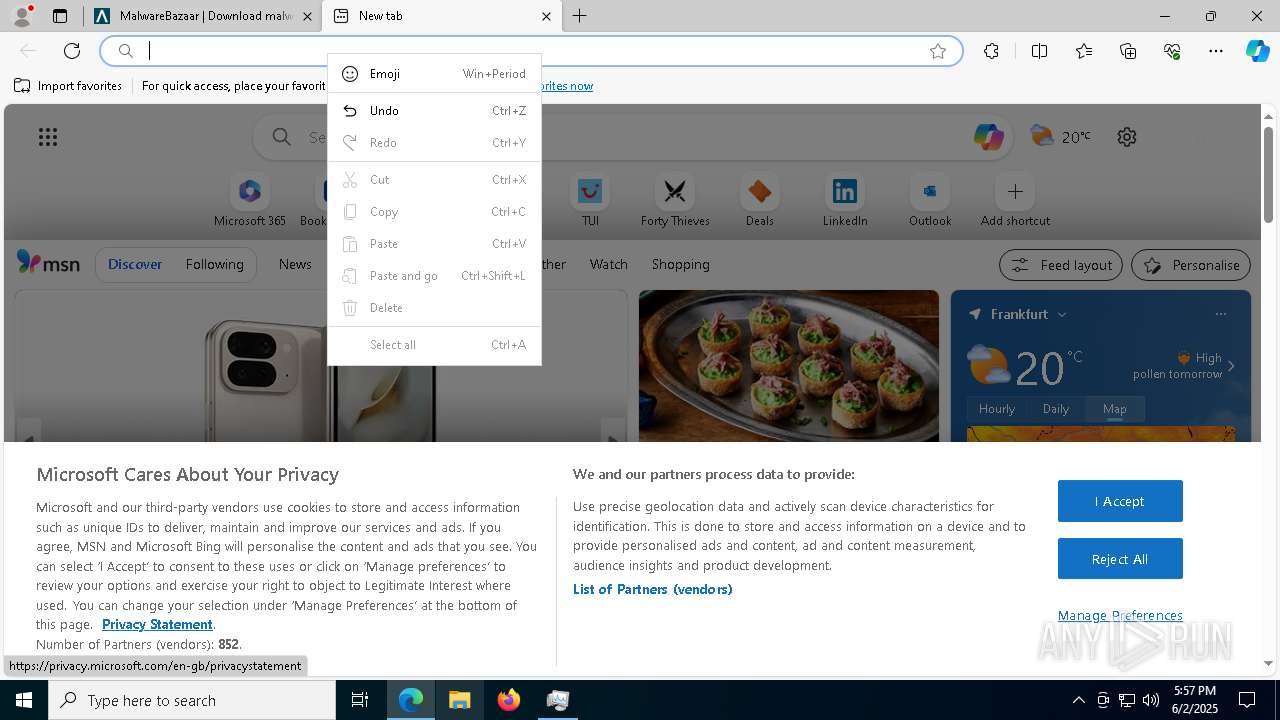Switch to the MalwareBazaar tab
This screenshot has height=720, width=1280.
pyautogui.click(x=203, y=16)
